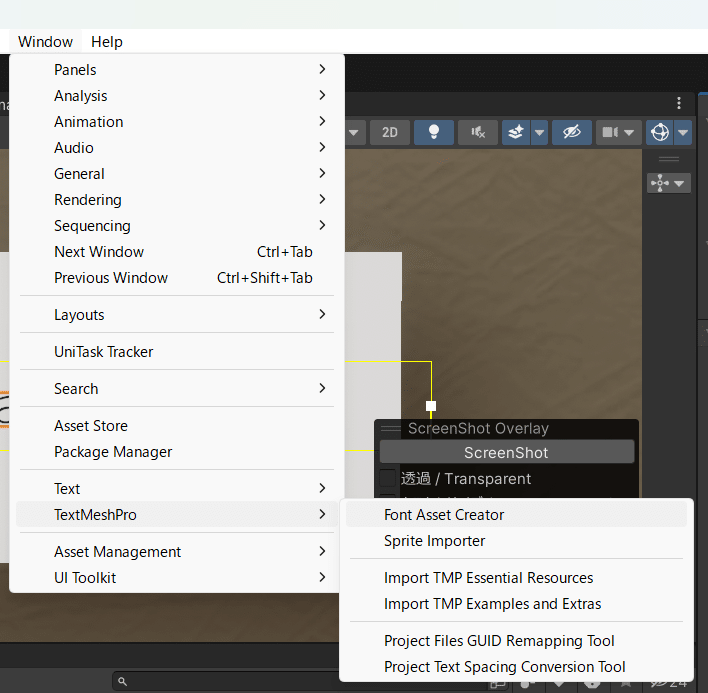The width and height of the screenshot is (708, 693).
Task: Select Next Window menu entry
Action: pos(177,251)
